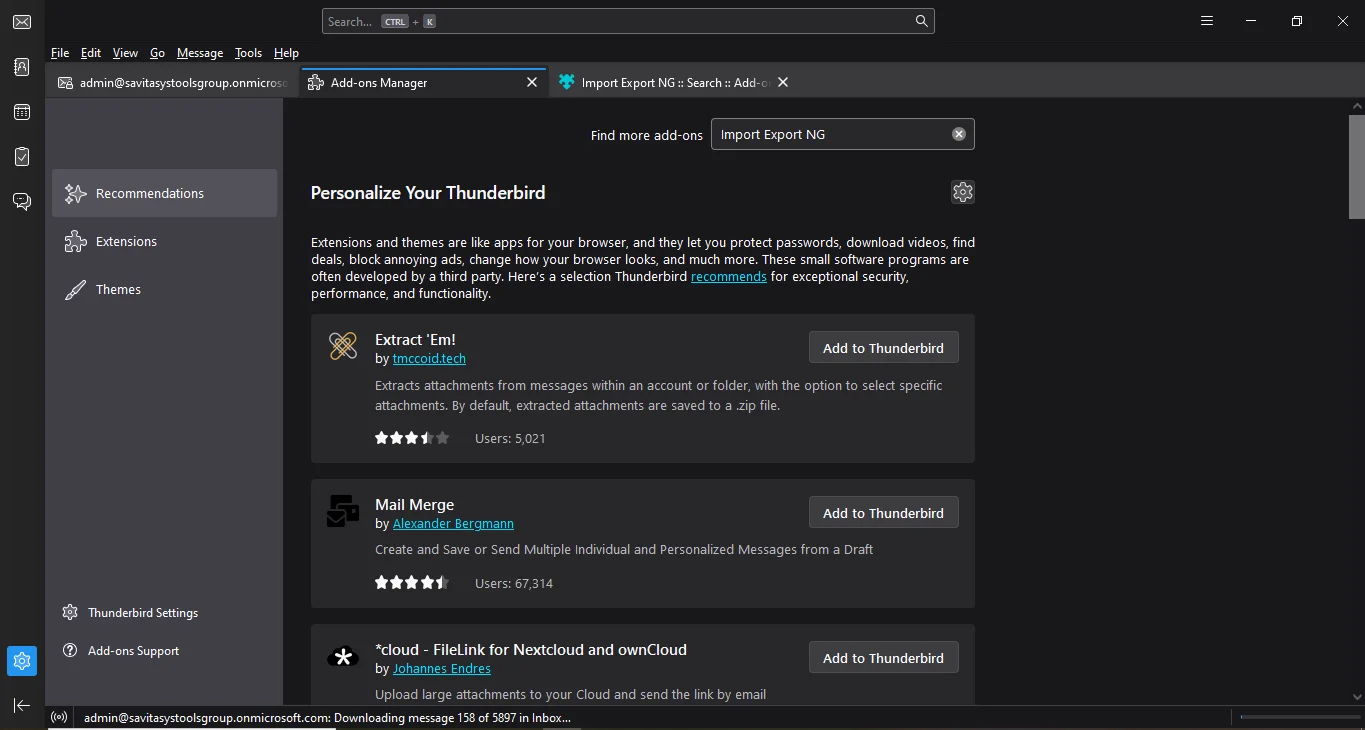Select Recommendations in the sidebar

click(165, 193)
